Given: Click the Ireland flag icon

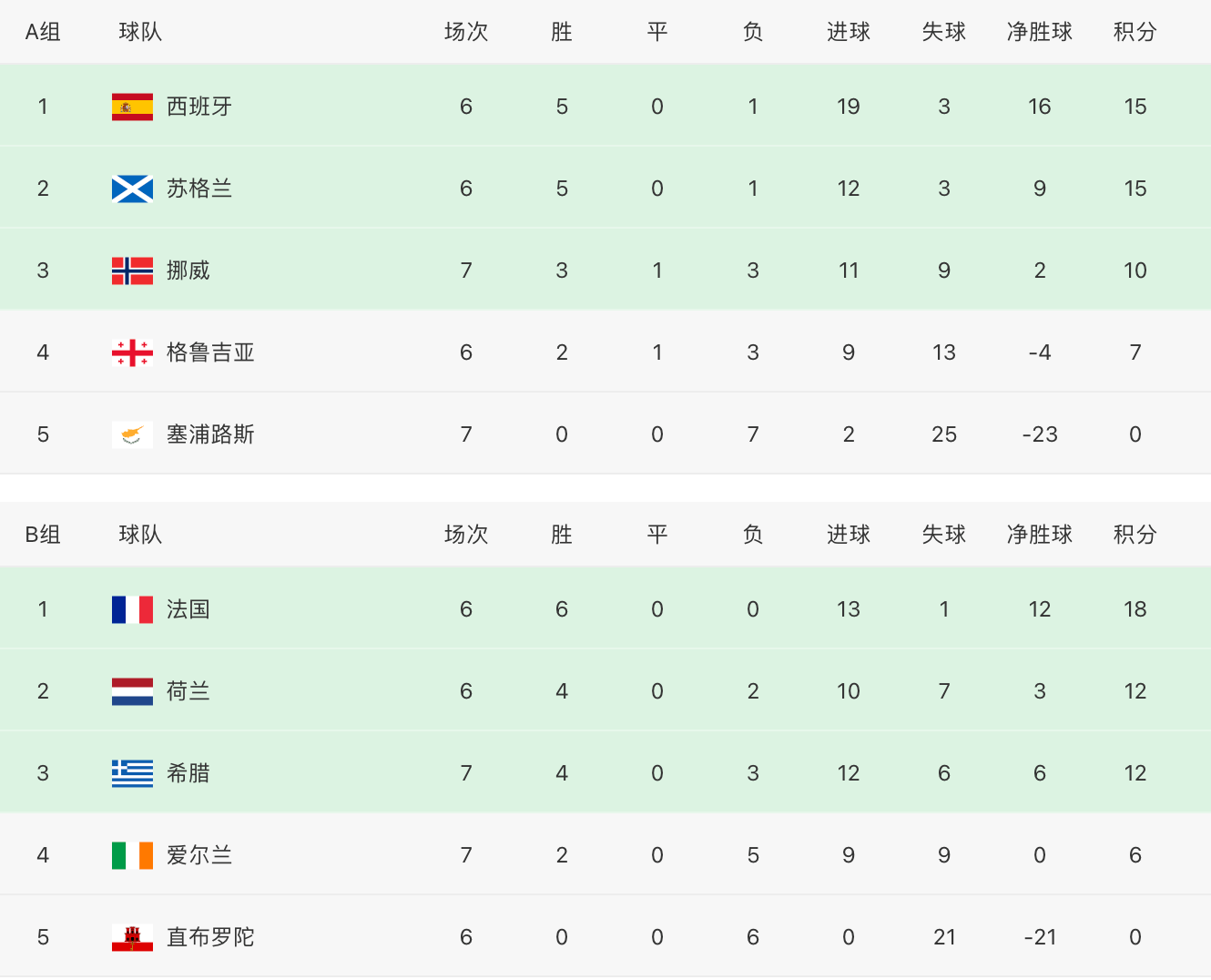Looking at the screenshot, I should (132, 855).
